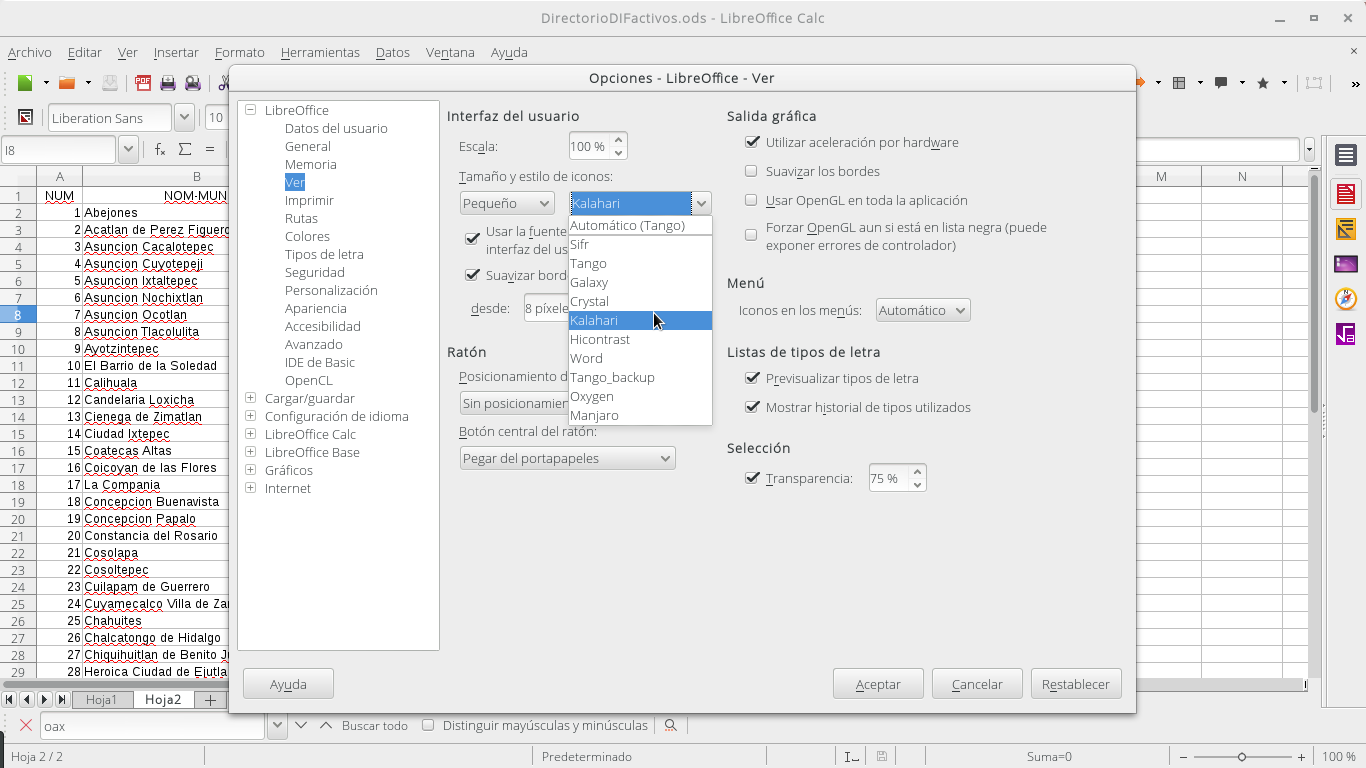
Task: Click the Ayuda button in the dialog
Action: (288, 684)
